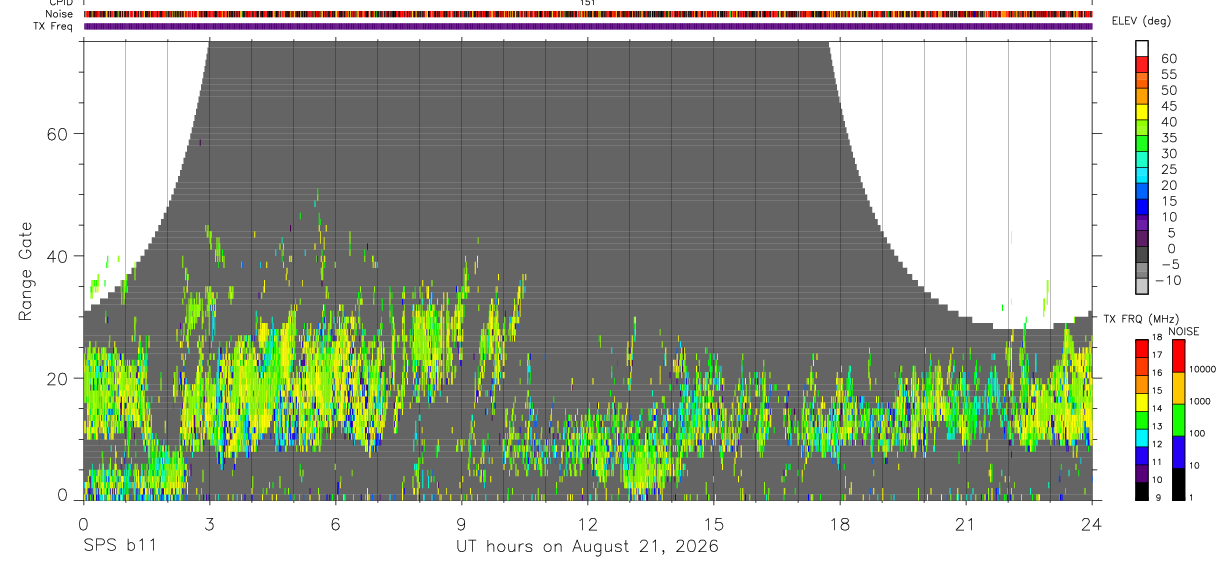
Task: Click the purple TX Freq strip above the plot
Action: click(x=588, y=26)
